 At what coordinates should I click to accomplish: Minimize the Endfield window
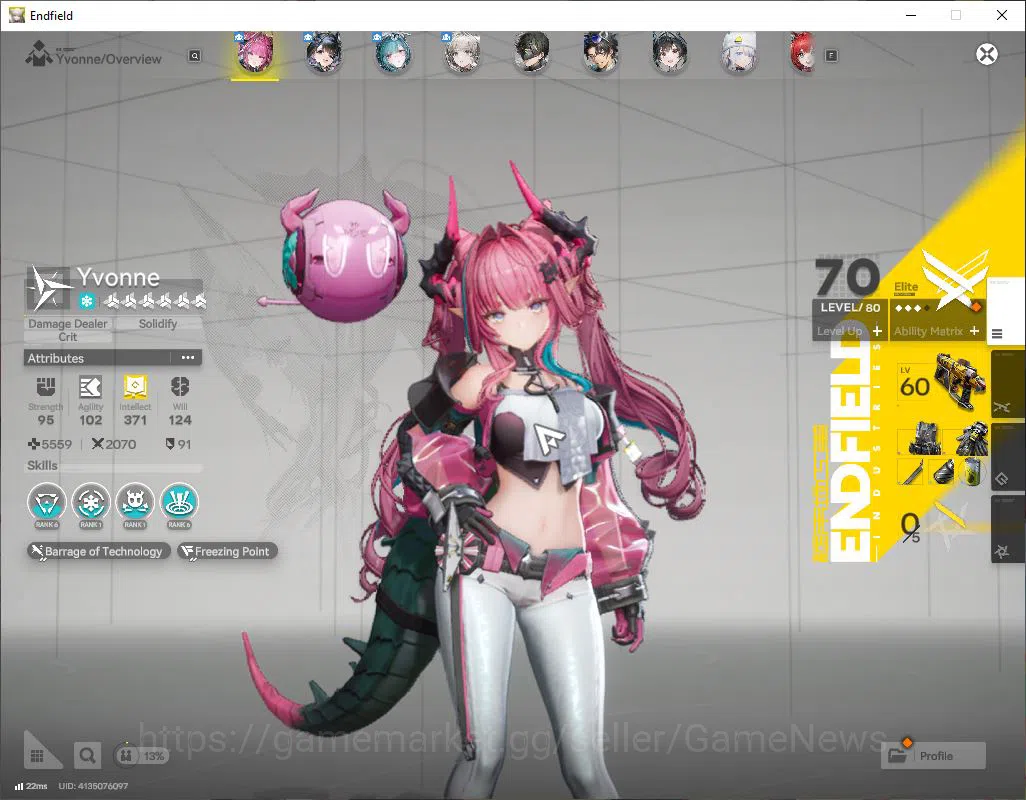910,15
